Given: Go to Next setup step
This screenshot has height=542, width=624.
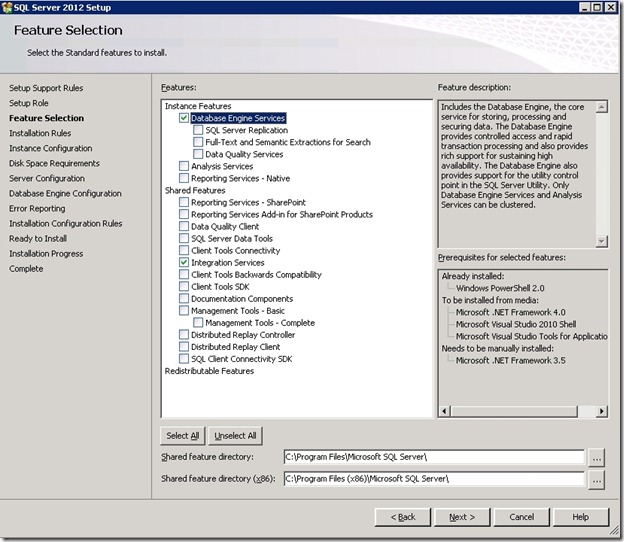Looking at the screenshot, I should click(460, 517).
